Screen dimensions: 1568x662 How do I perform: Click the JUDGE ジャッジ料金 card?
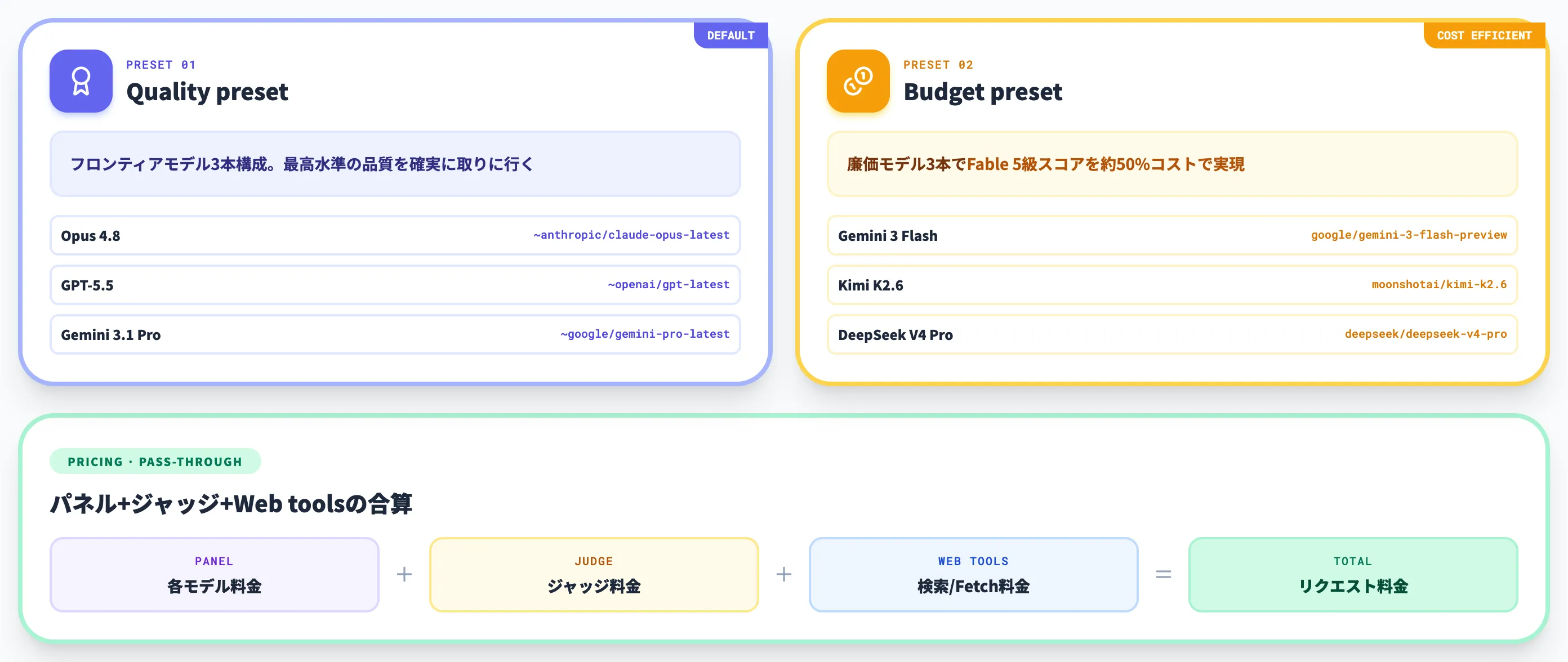coord(594,574)
